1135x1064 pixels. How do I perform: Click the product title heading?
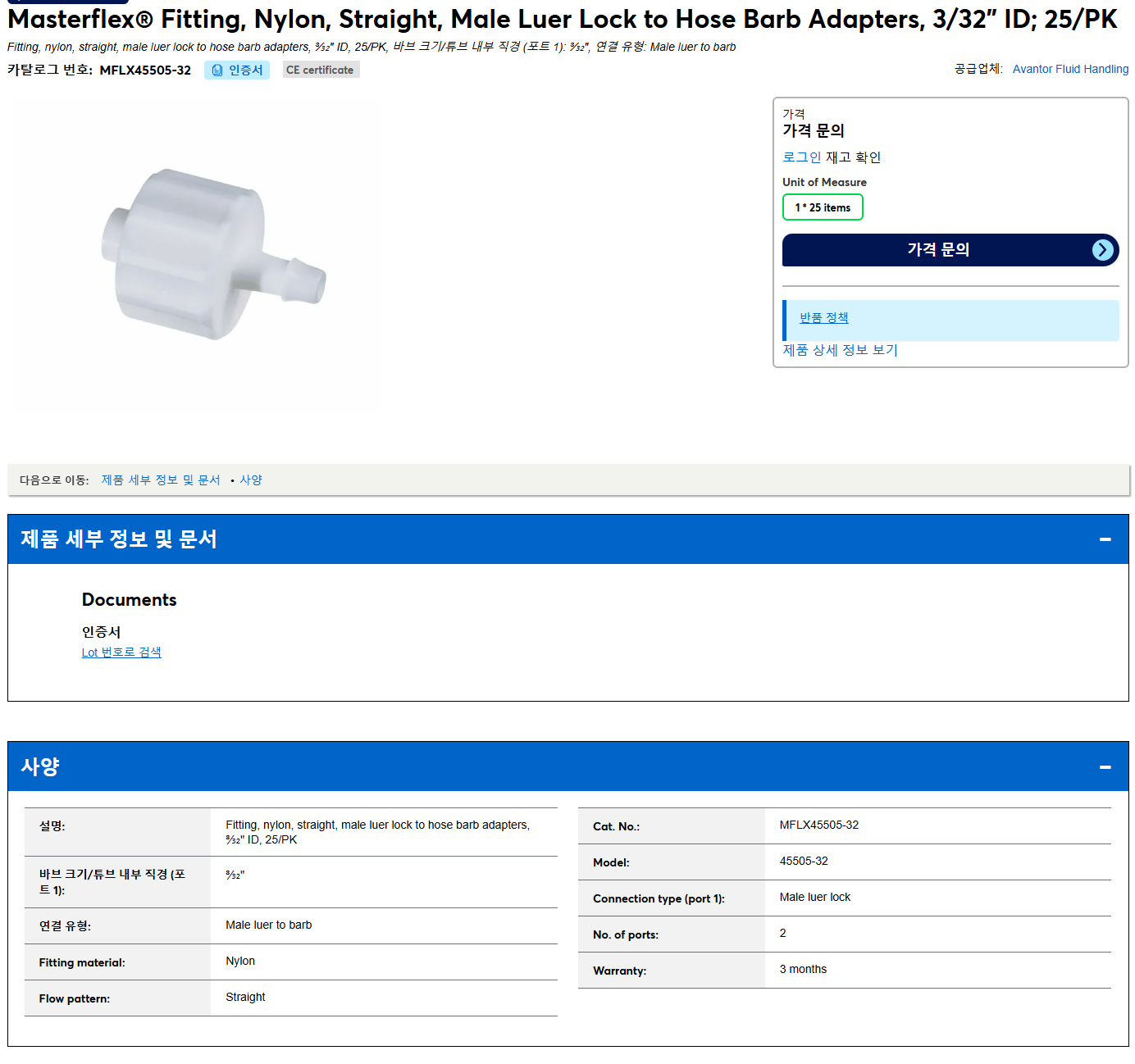click(x=563, y=19)
